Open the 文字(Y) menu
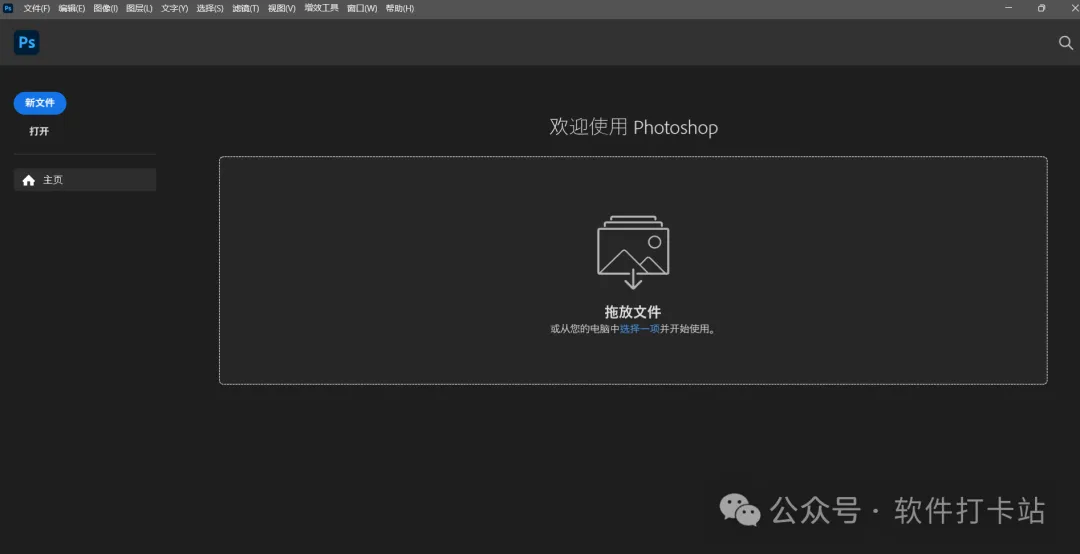This screenshot has width=1080, height=554. pos(174,8)
